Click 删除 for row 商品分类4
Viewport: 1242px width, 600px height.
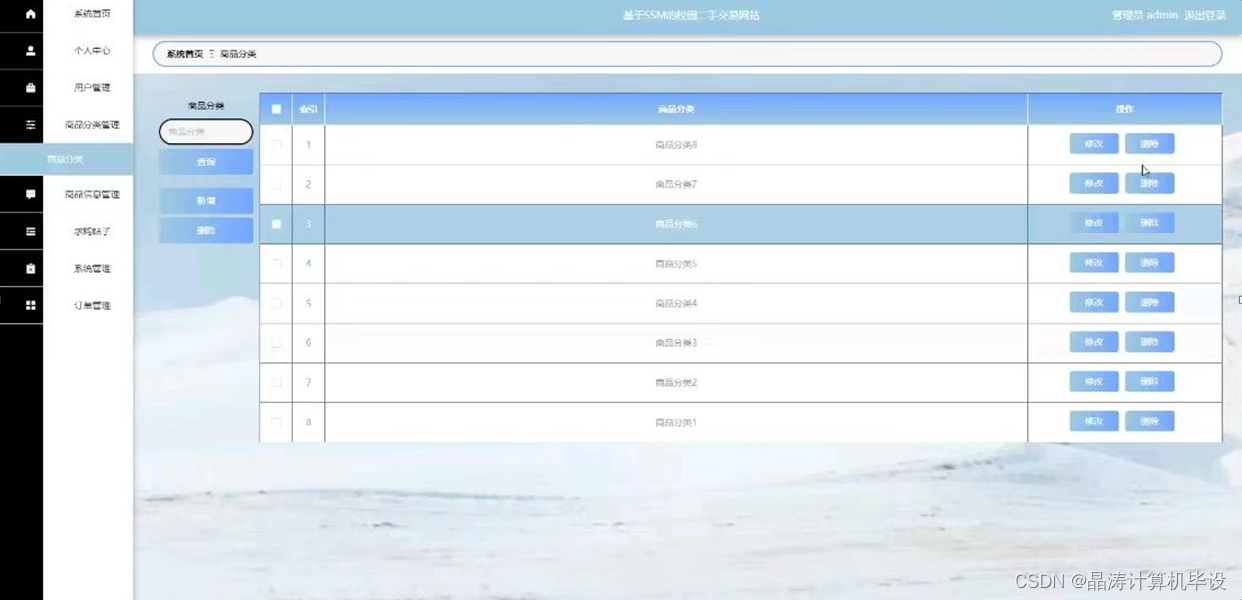pyautogui.click(x=1149, y=302)
